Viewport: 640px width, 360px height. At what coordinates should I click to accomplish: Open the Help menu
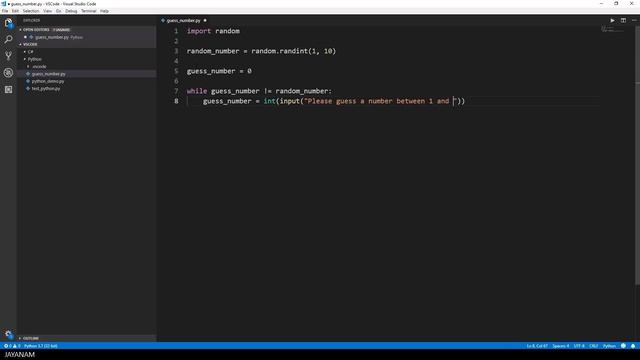104,11
